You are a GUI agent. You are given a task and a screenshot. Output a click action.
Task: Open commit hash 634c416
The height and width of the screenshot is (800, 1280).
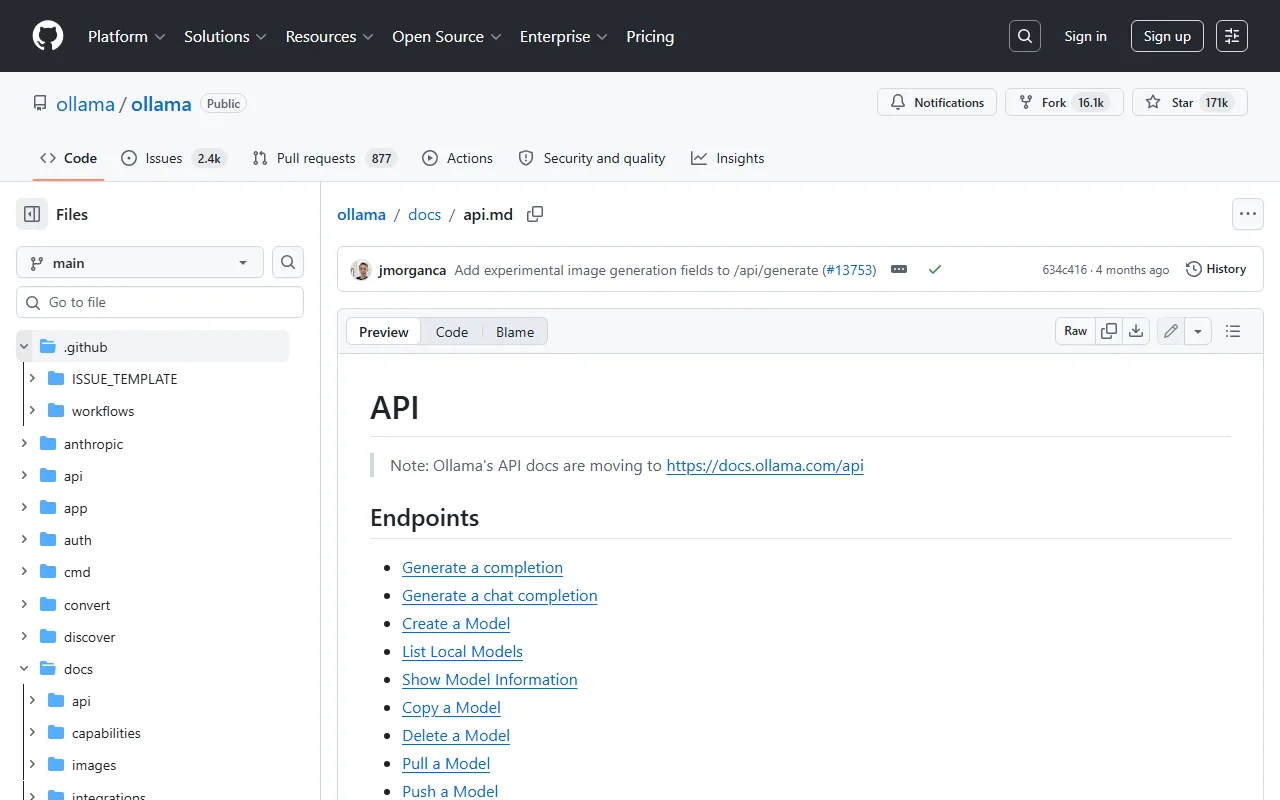point(1065,270)
